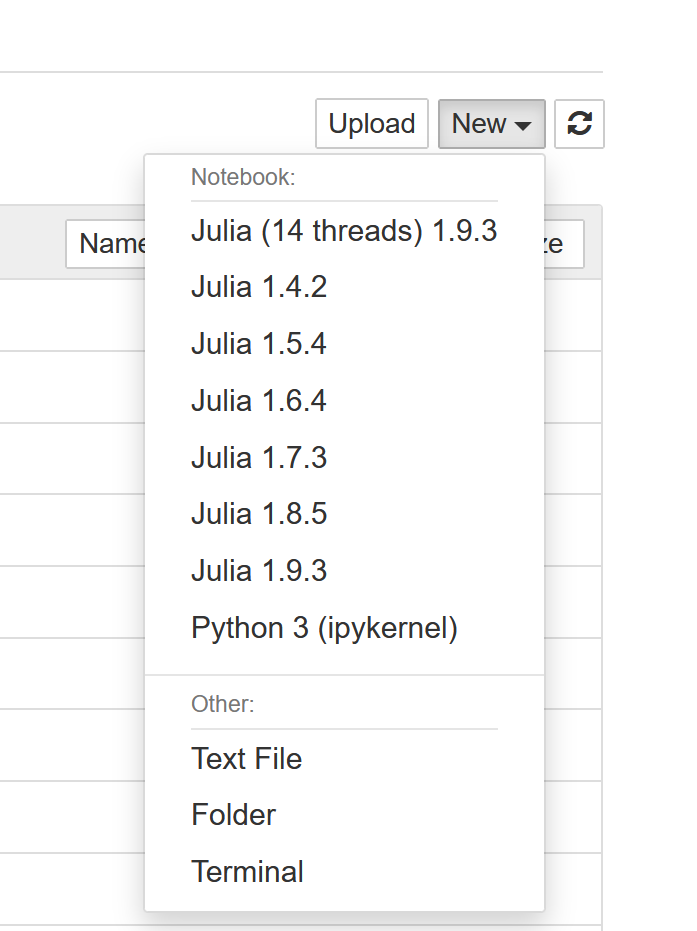Click the "Notebook:" section header

click(243, 178)
